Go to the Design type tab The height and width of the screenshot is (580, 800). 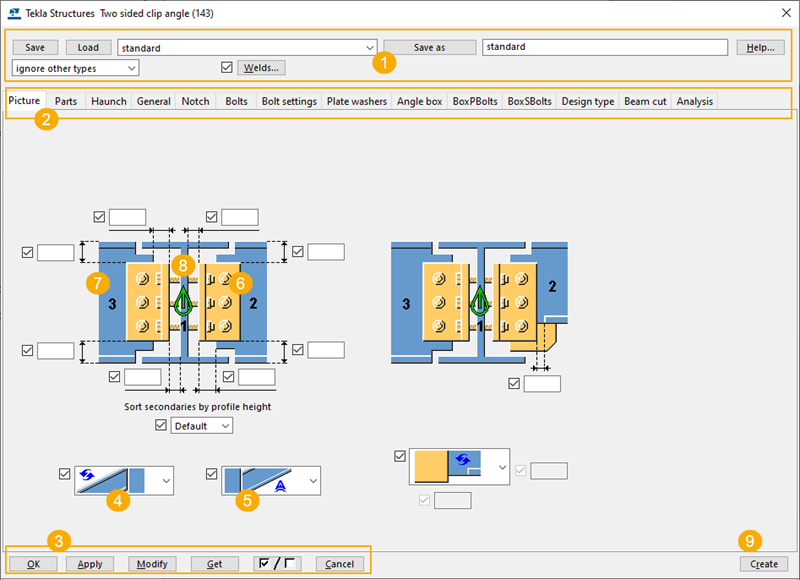pos(587,101)
